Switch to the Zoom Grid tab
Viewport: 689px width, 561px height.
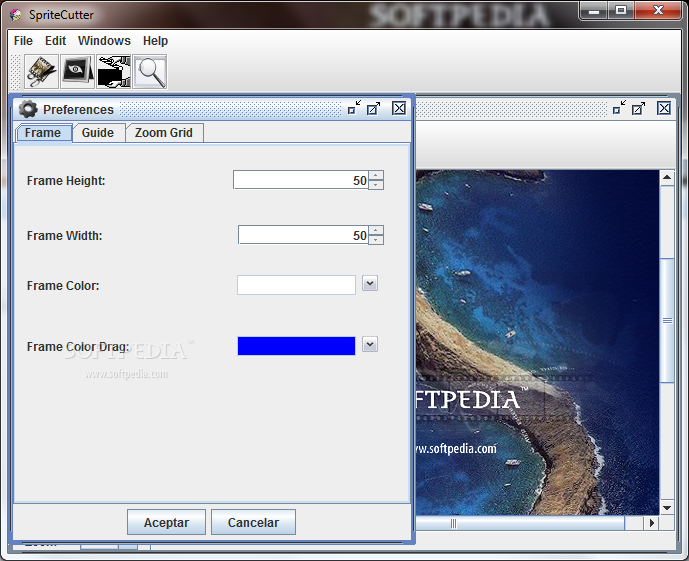point(163,133)
